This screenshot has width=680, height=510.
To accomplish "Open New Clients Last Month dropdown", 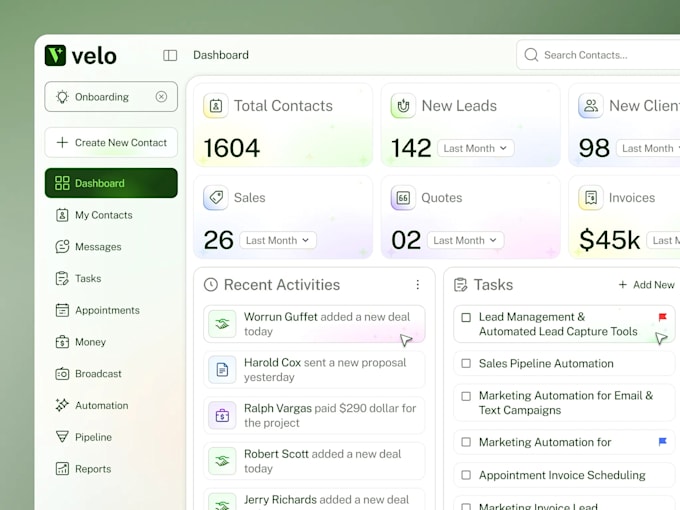I will (648, 148).
